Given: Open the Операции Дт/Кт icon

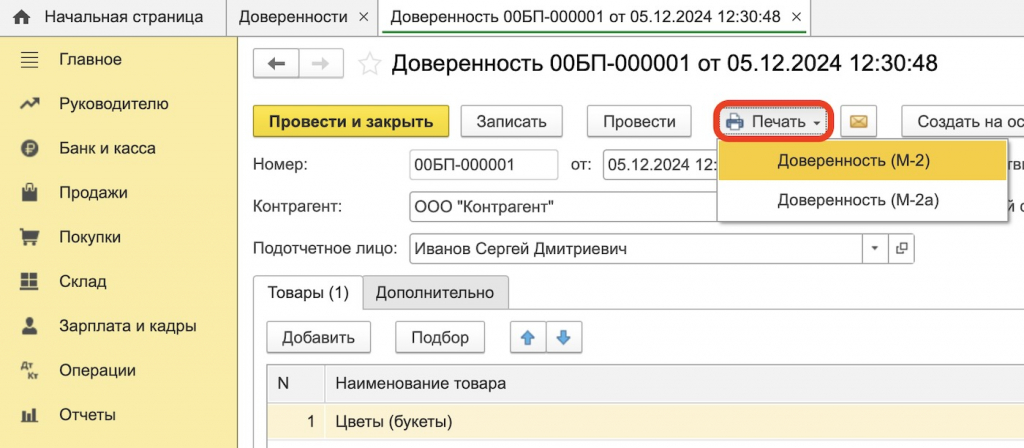Looking at the screenshot, I should (x=30, y=371).
